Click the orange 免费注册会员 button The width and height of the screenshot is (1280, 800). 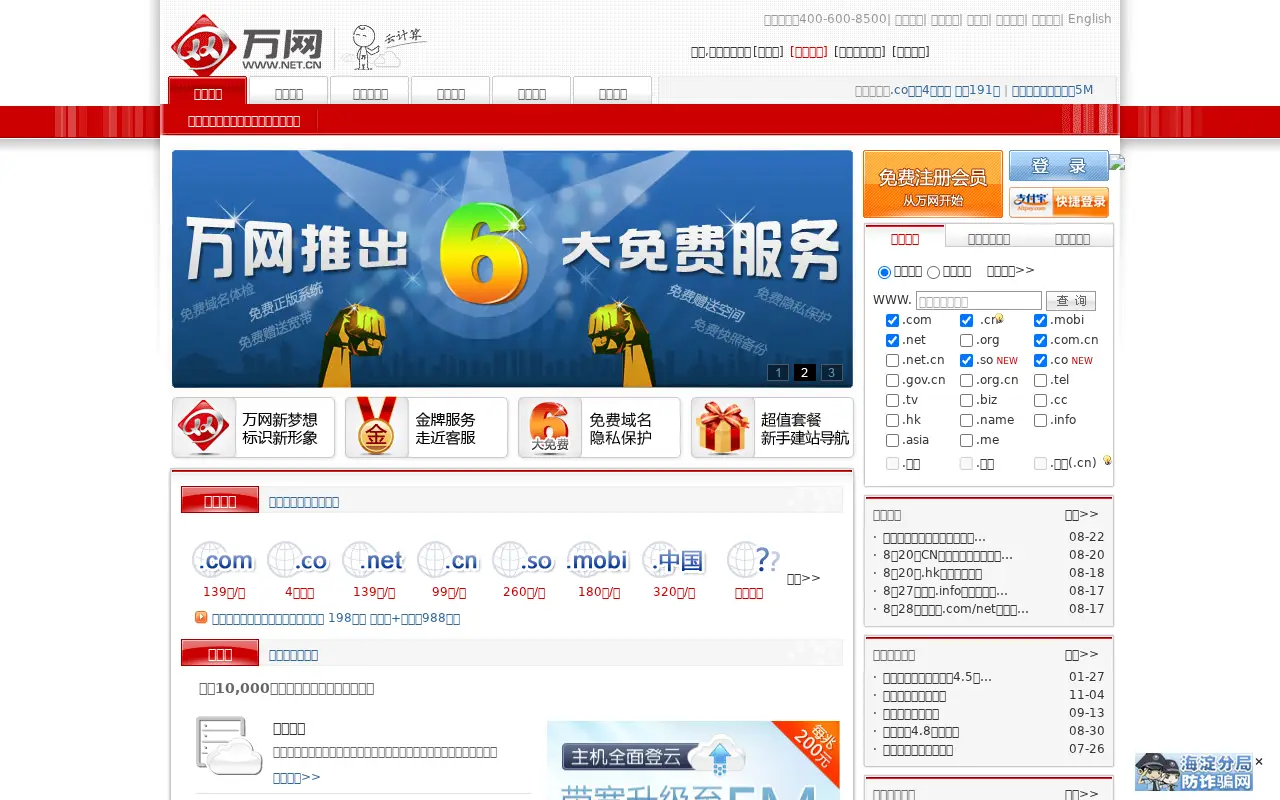tap(933, 184)
